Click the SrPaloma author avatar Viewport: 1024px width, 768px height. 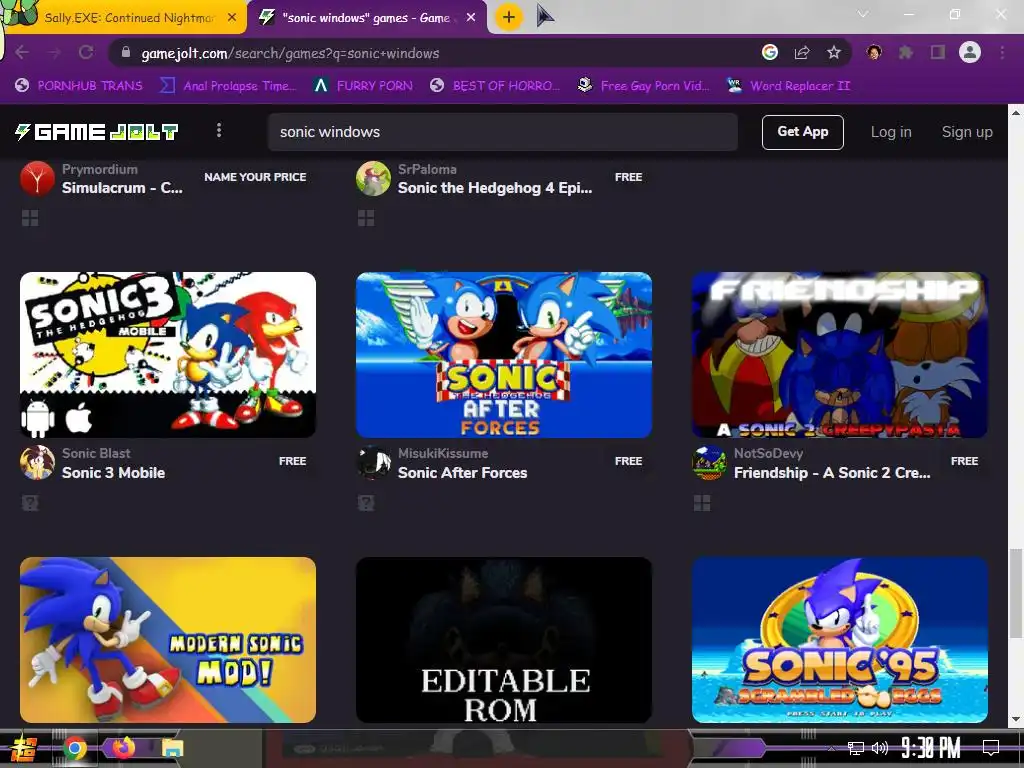(374, 178)
